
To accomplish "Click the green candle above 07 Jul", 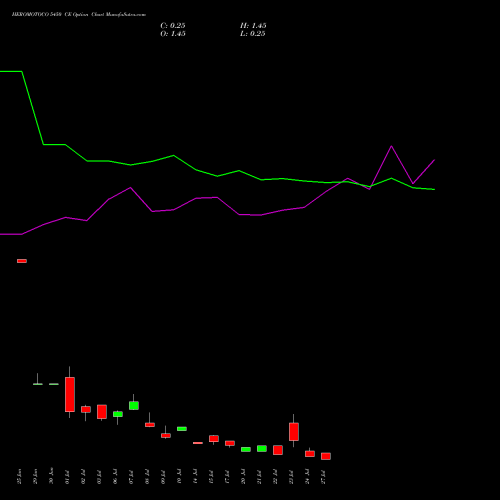I will pos(134,405).
